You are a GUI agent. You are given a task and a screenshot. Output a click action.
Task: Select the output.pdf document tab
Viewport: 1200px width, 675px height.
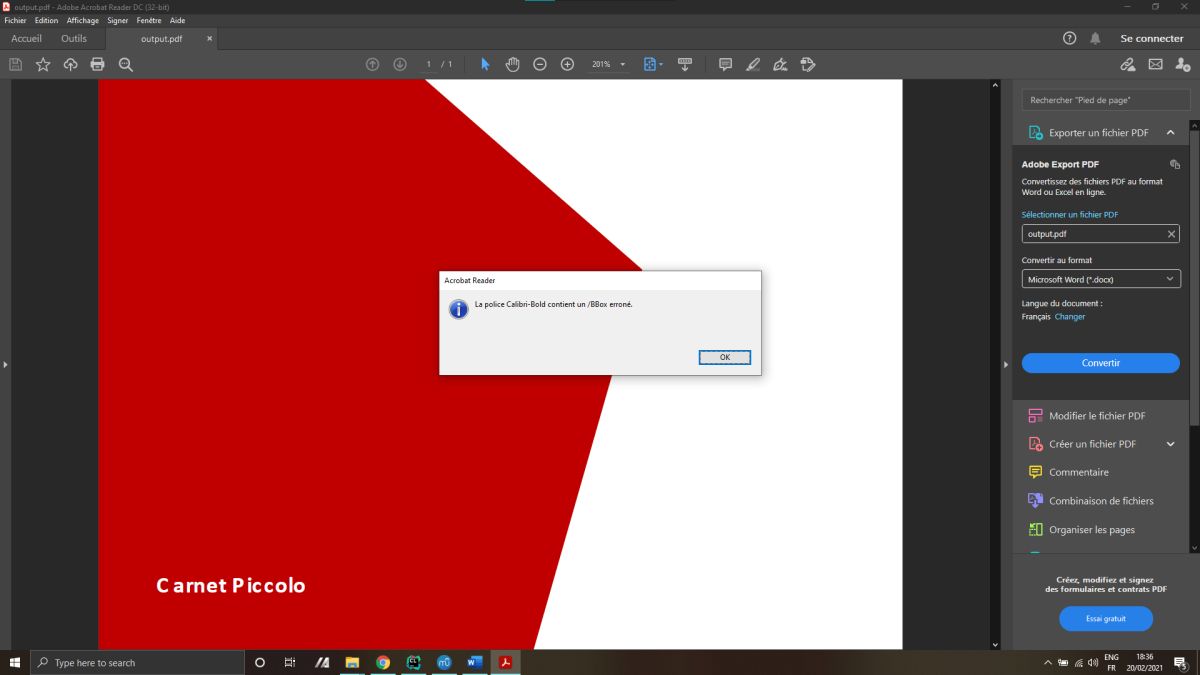pyautogui.click(x=161, y=39)
